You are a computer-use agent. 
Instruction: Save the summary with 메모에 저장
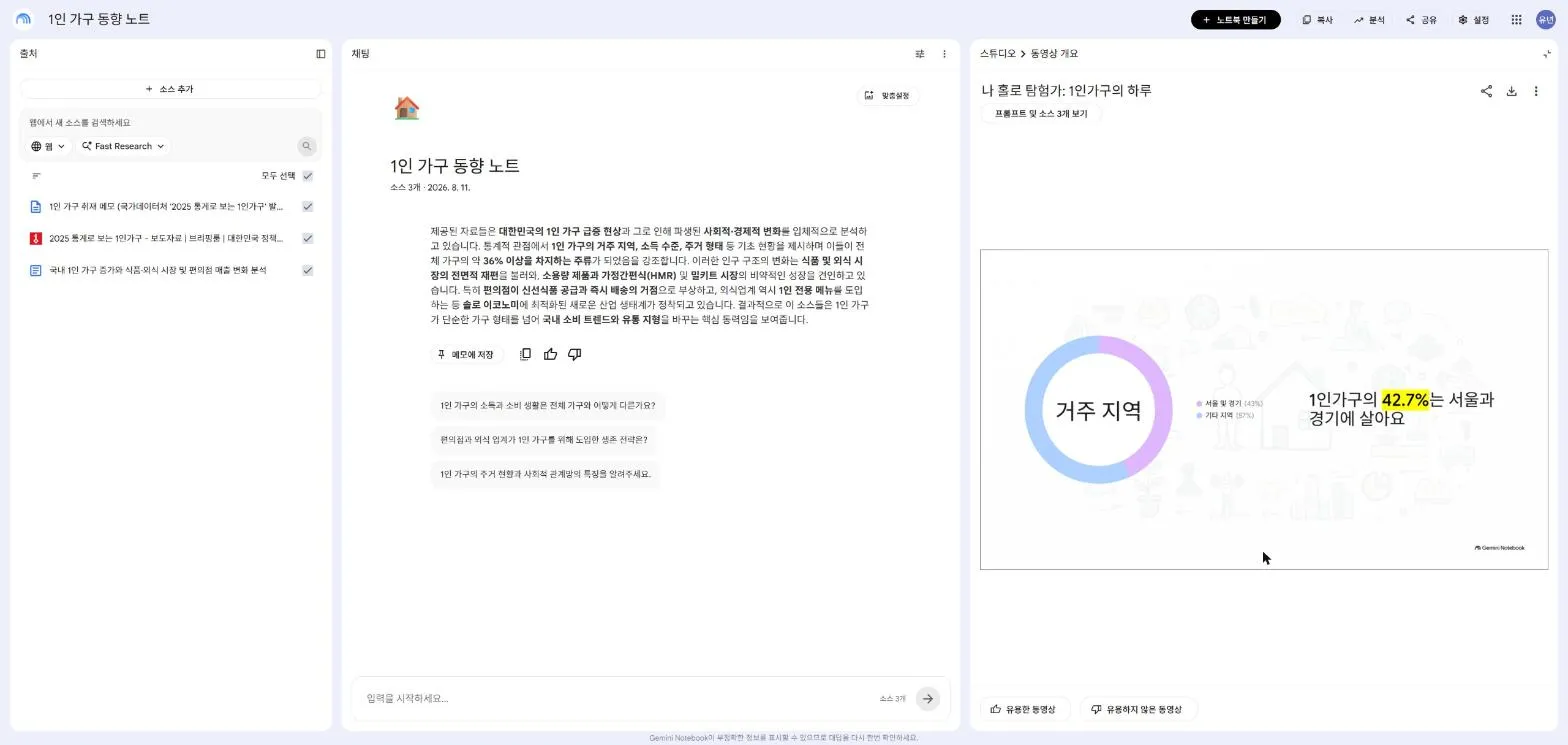(466, 355)
